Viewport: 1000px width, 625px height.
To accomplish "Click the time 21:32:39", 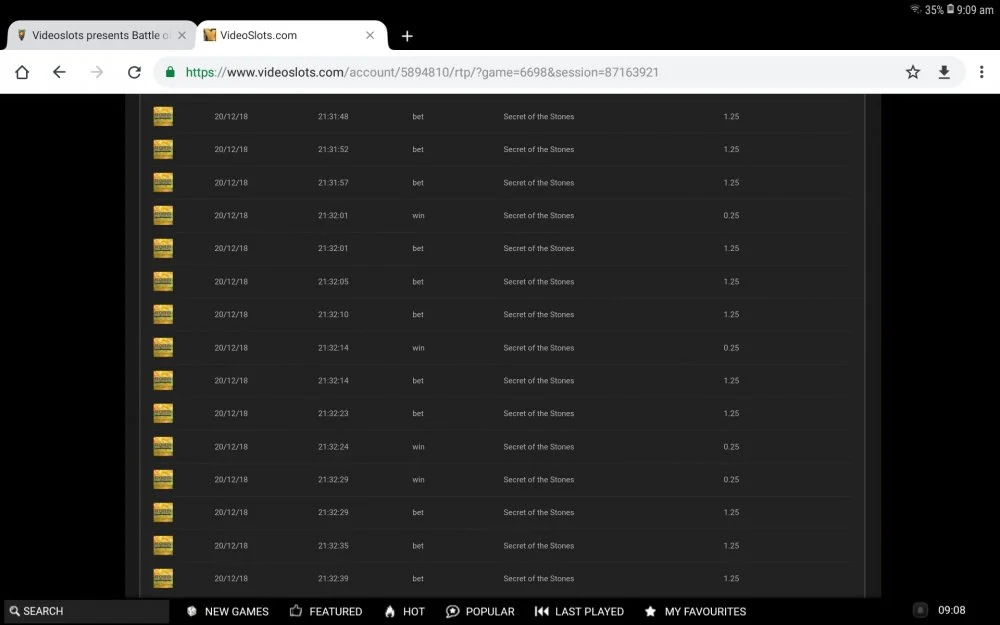I will pyautogui.click(x=333, y=578).
